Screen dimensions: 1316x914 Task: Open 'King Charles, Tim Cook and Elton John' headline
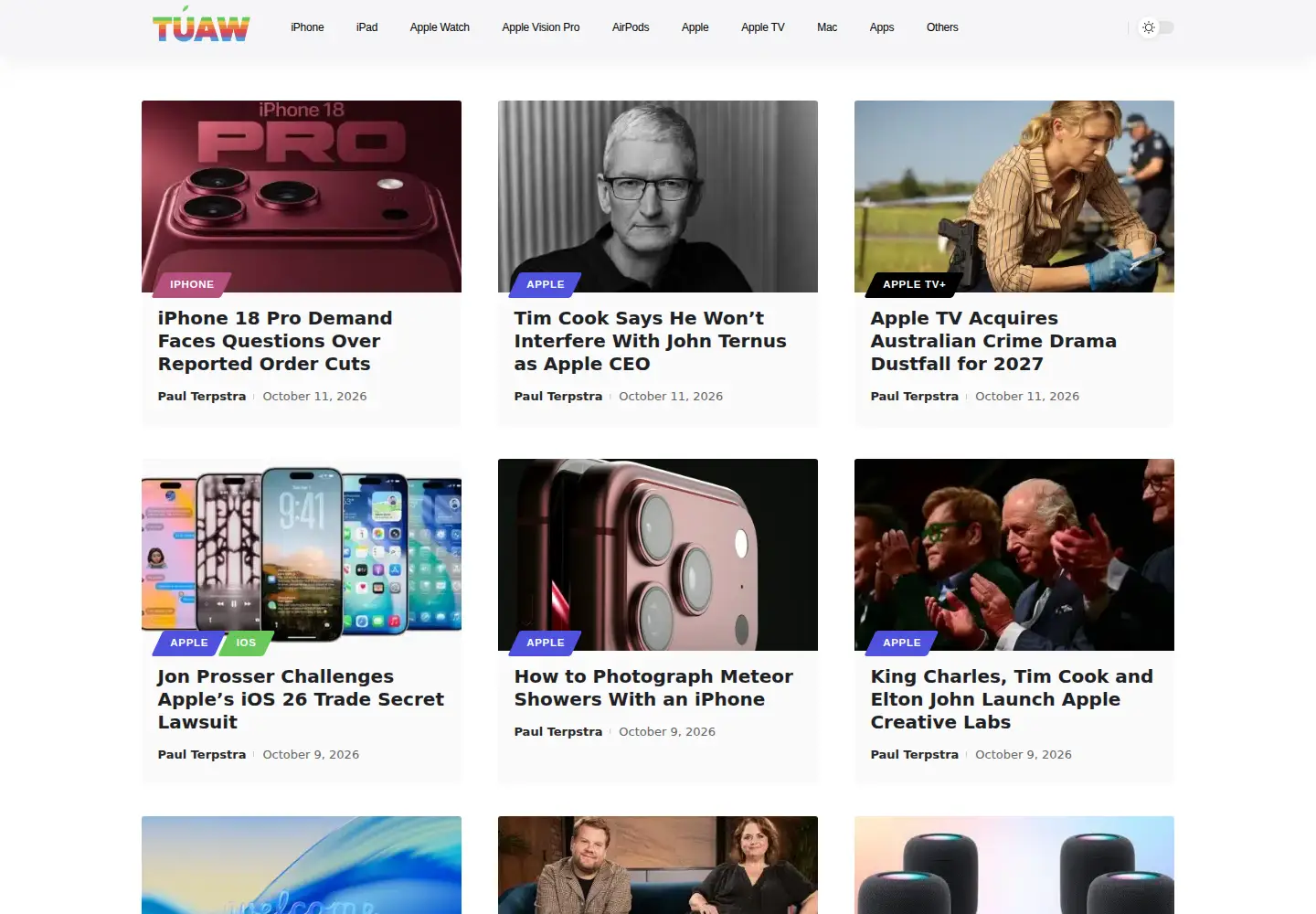click(x=1012, y=699)
